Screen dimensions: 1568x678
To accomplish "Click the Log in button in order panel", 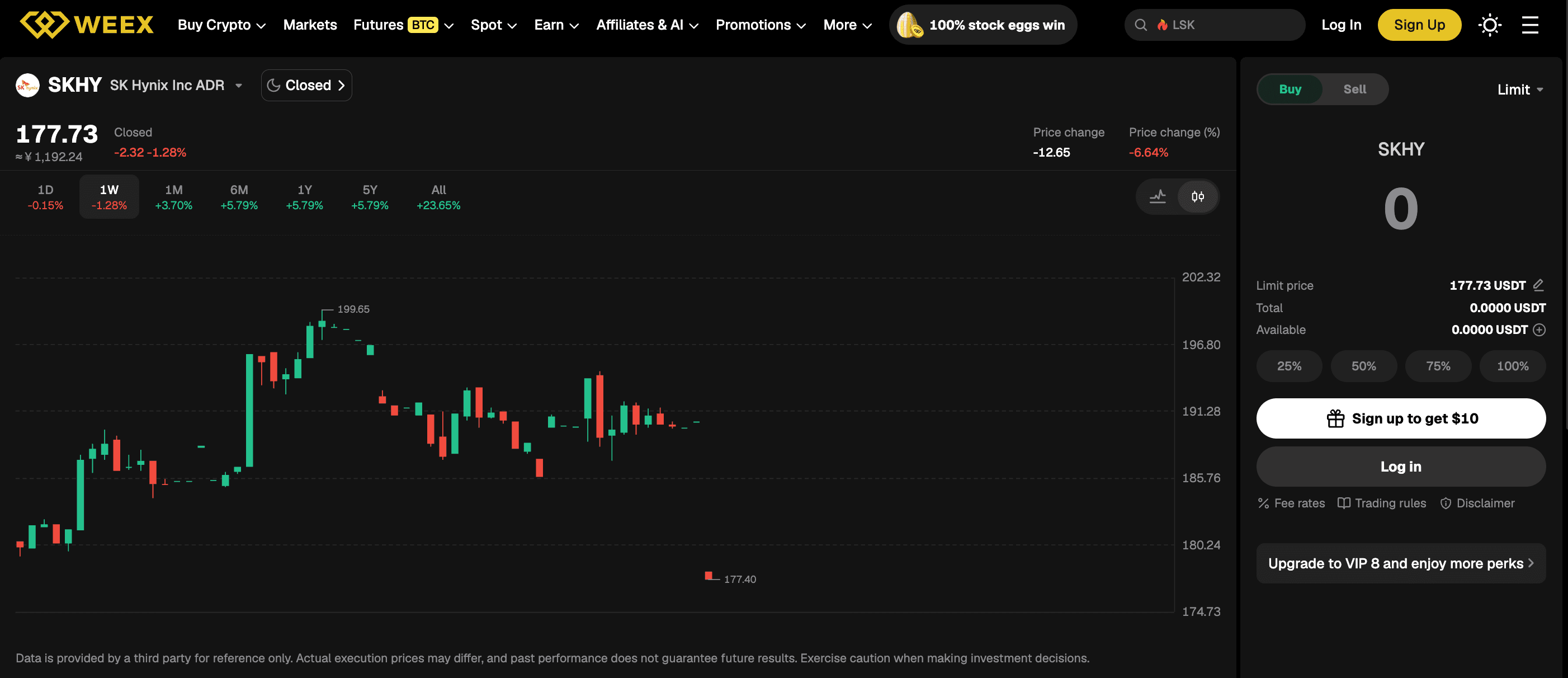I will [x=1401, y=467].
